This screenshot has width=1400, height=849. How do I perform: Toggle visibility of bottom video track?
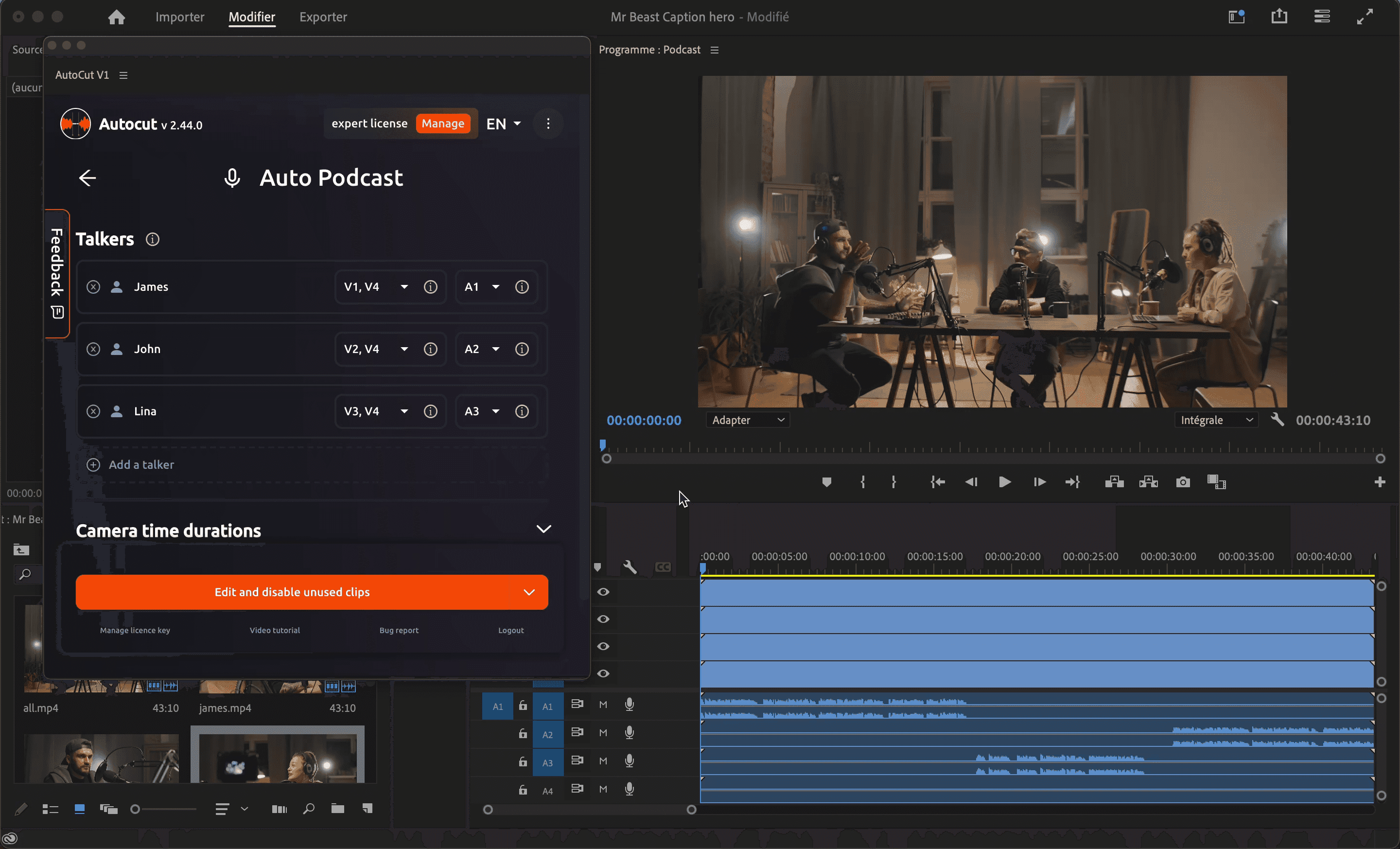603,674
